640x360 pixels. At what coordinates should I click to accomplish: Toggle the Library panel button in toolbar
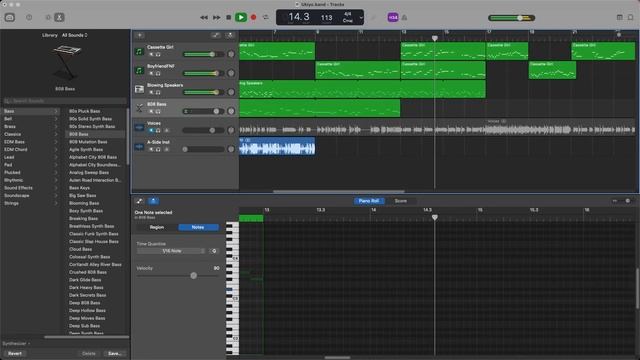10,18
